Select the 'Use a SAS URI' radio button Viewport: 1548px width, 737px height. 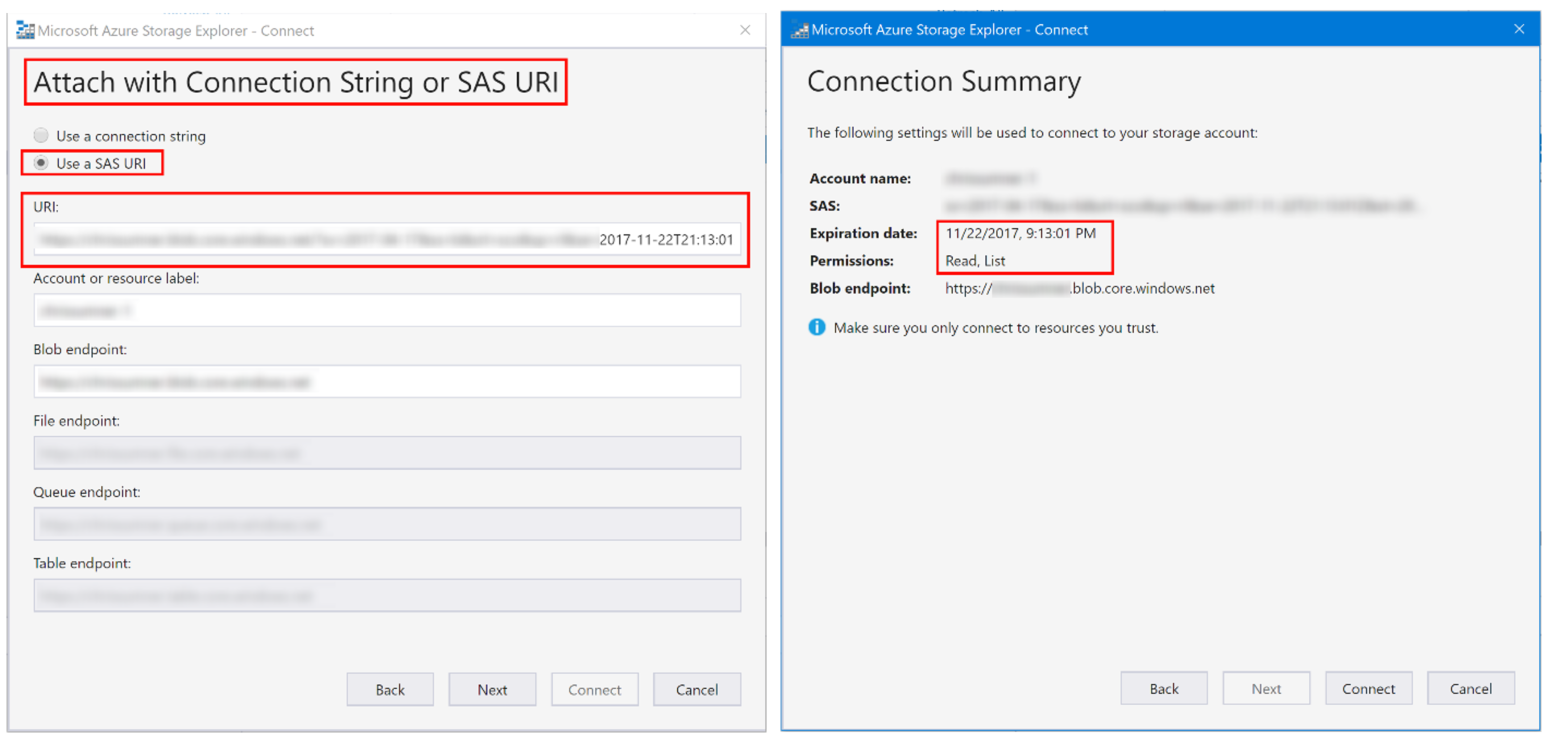(41, 163)
